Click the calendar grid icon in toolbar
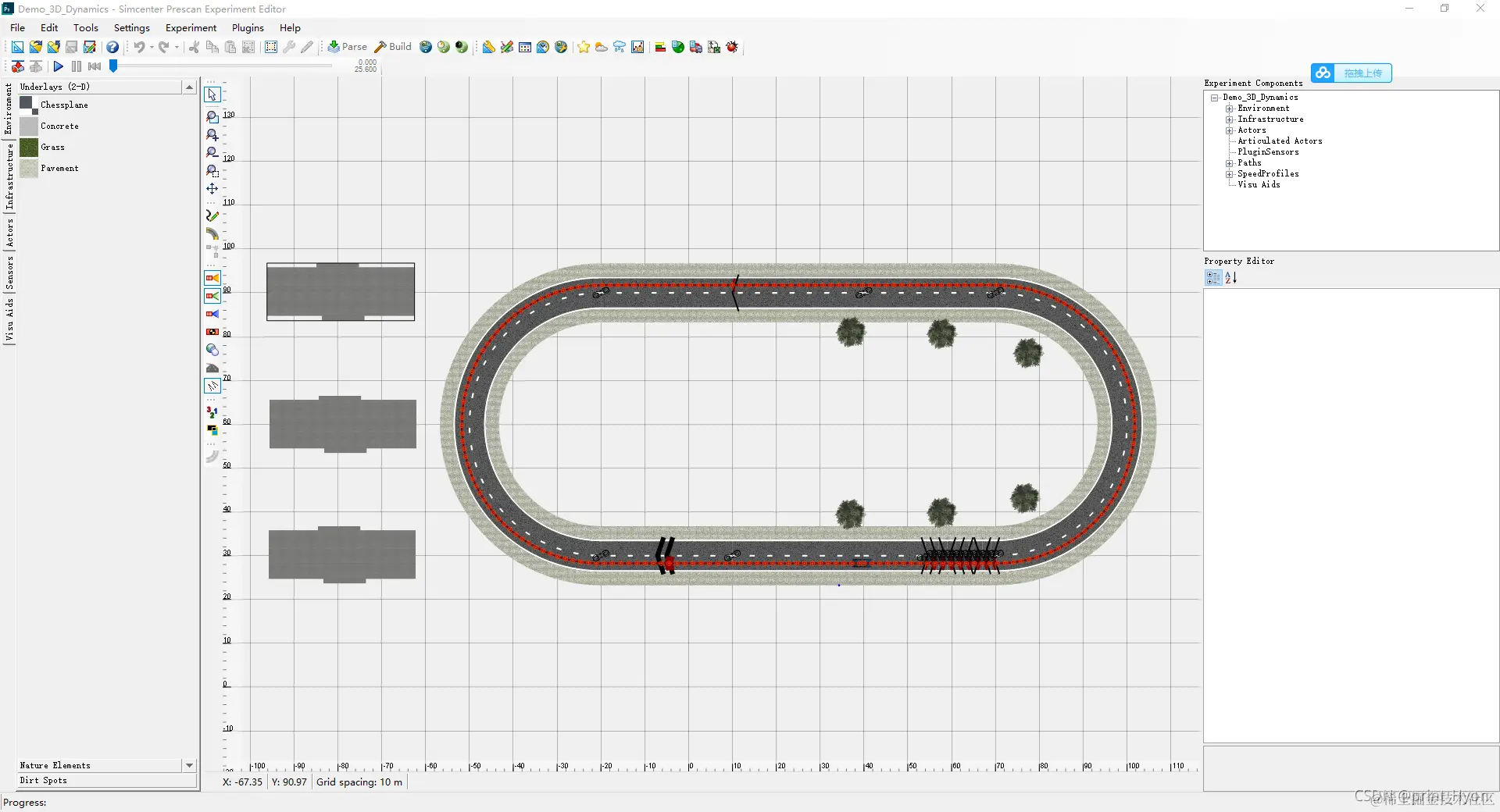The height and width of the screenshot is (812, 1500). [525, 48]
